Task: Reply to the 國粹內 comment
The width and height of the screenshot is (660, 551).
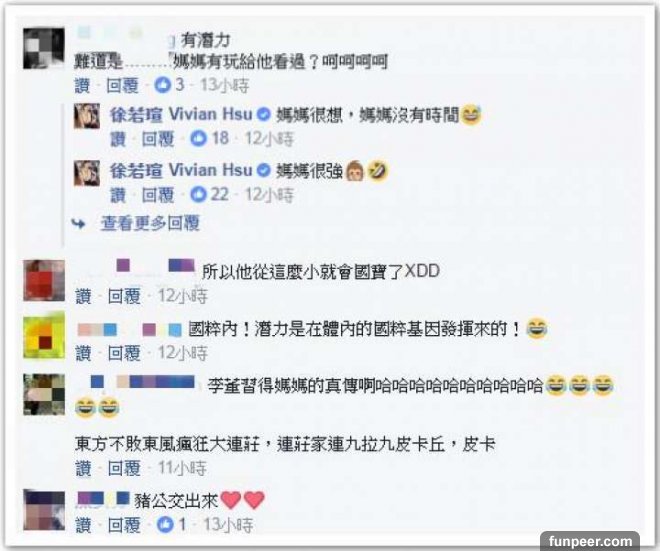Action: point(124,353)
